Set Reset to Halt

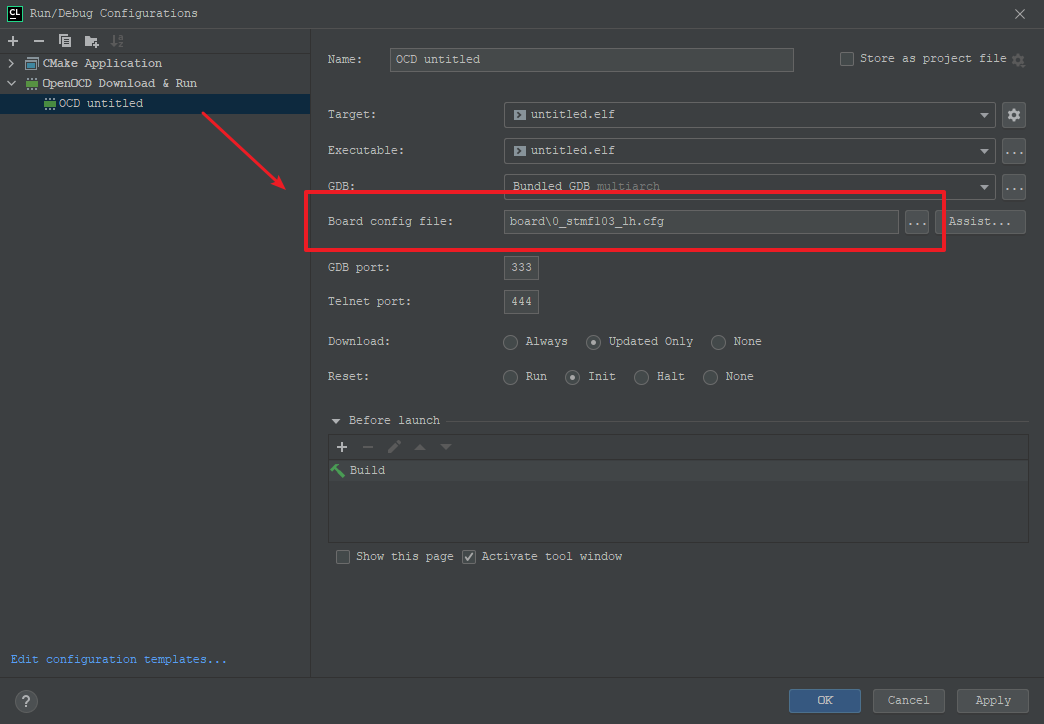coord(642,378)
